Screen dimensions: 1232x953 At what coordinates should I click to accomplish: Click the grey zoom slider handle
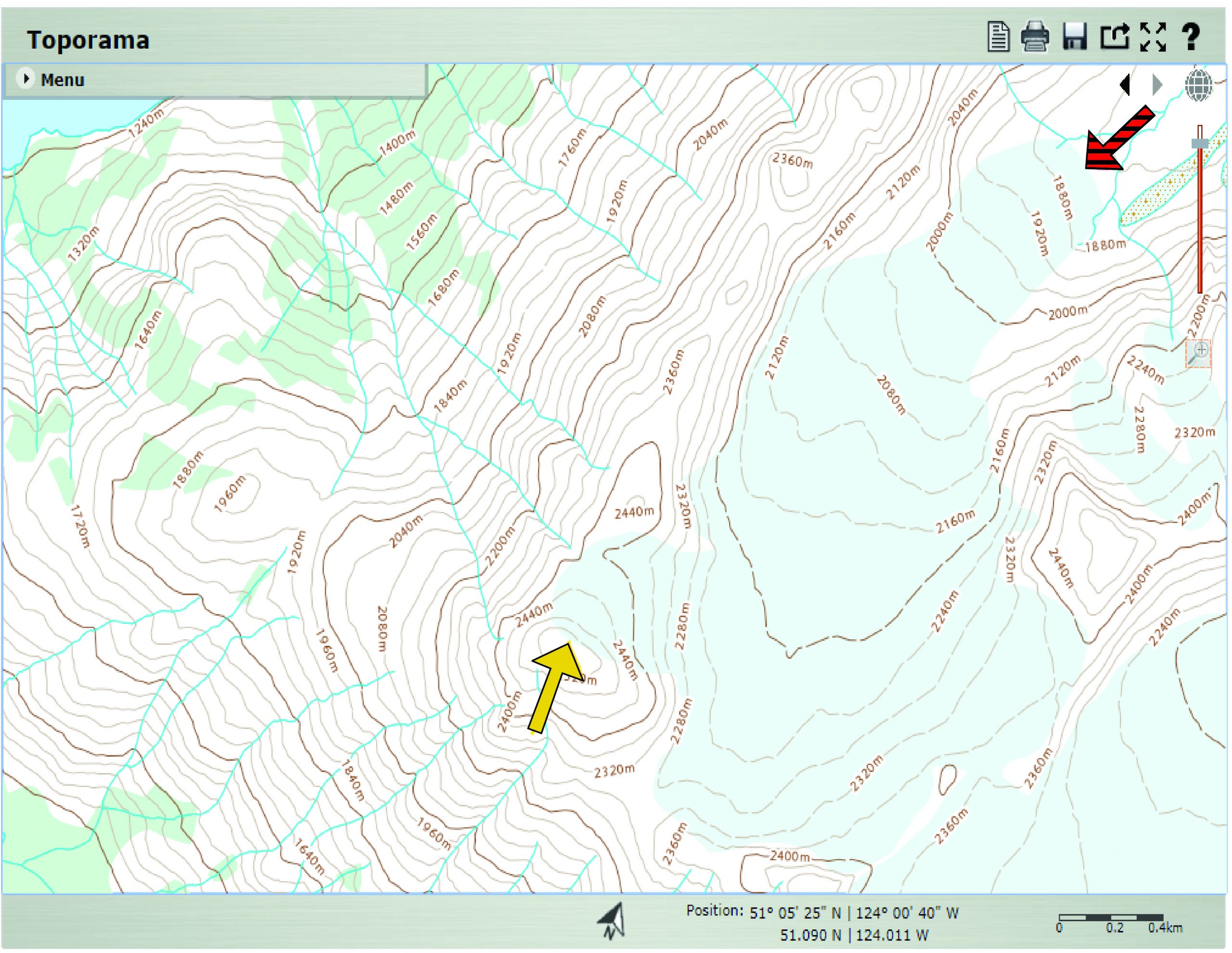click(1200, 144)
